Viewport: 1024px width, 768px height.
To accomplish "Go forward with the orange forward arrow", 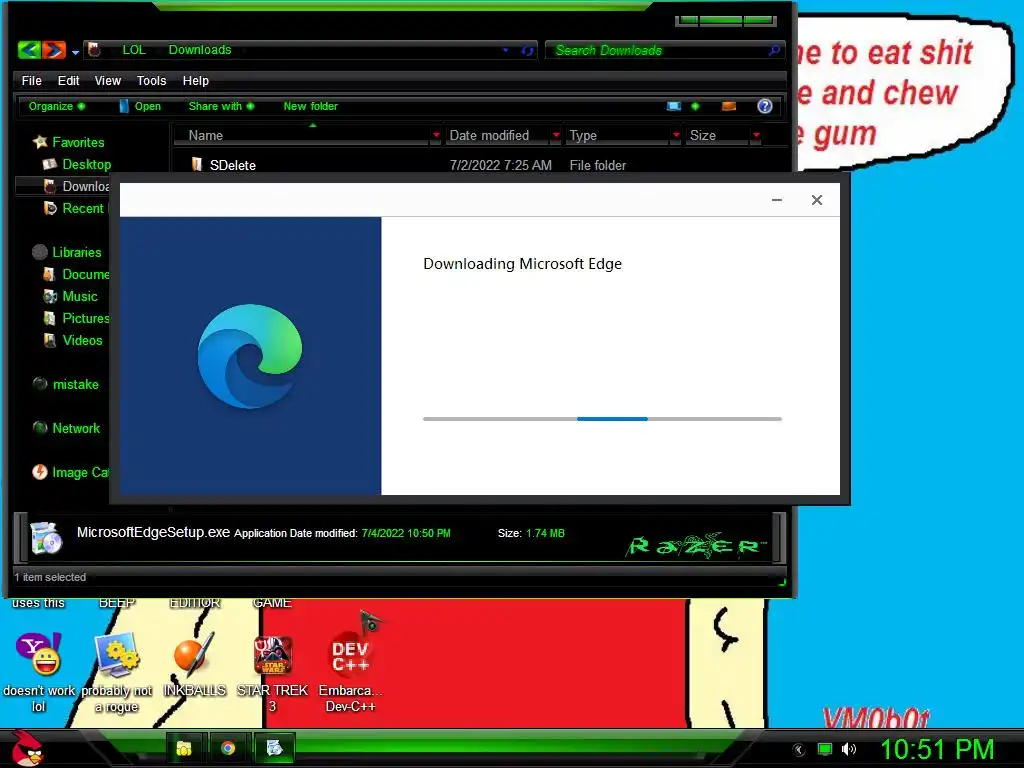I will pos(54,50).
